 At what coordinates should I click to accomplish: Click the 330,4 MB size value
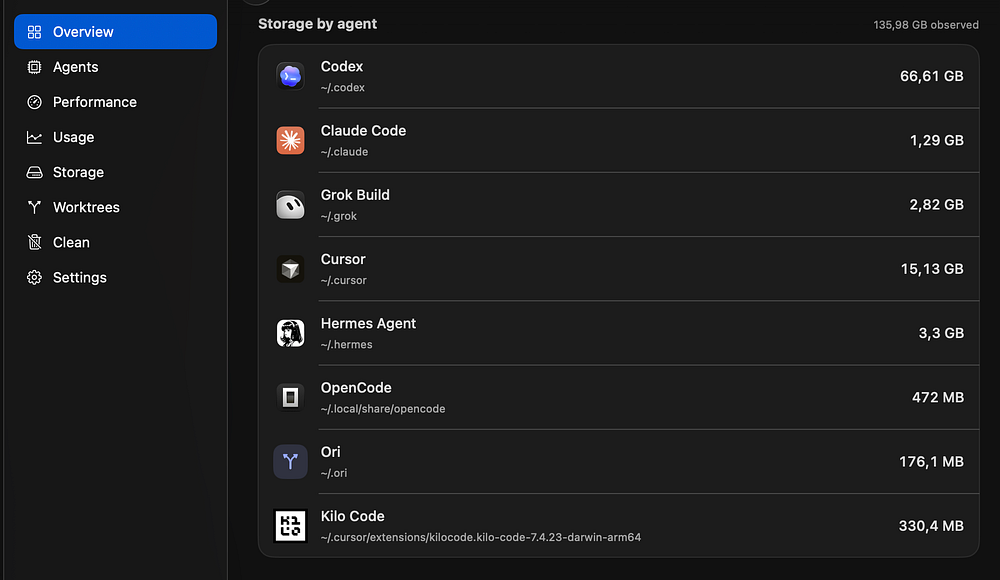point(931,526)
